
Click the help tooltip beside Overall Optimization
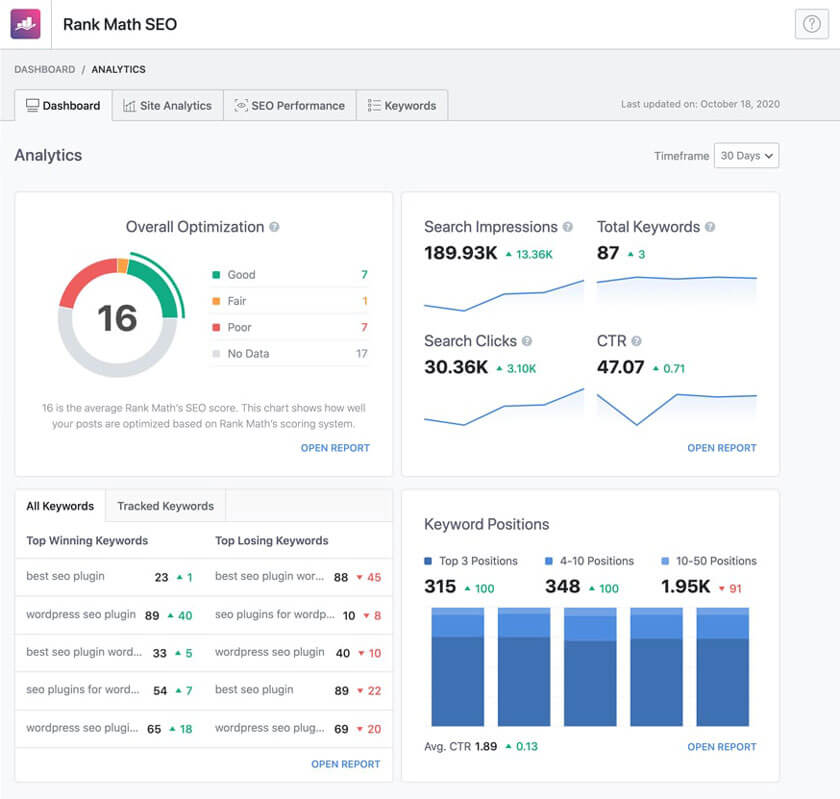tap(275, 227)
